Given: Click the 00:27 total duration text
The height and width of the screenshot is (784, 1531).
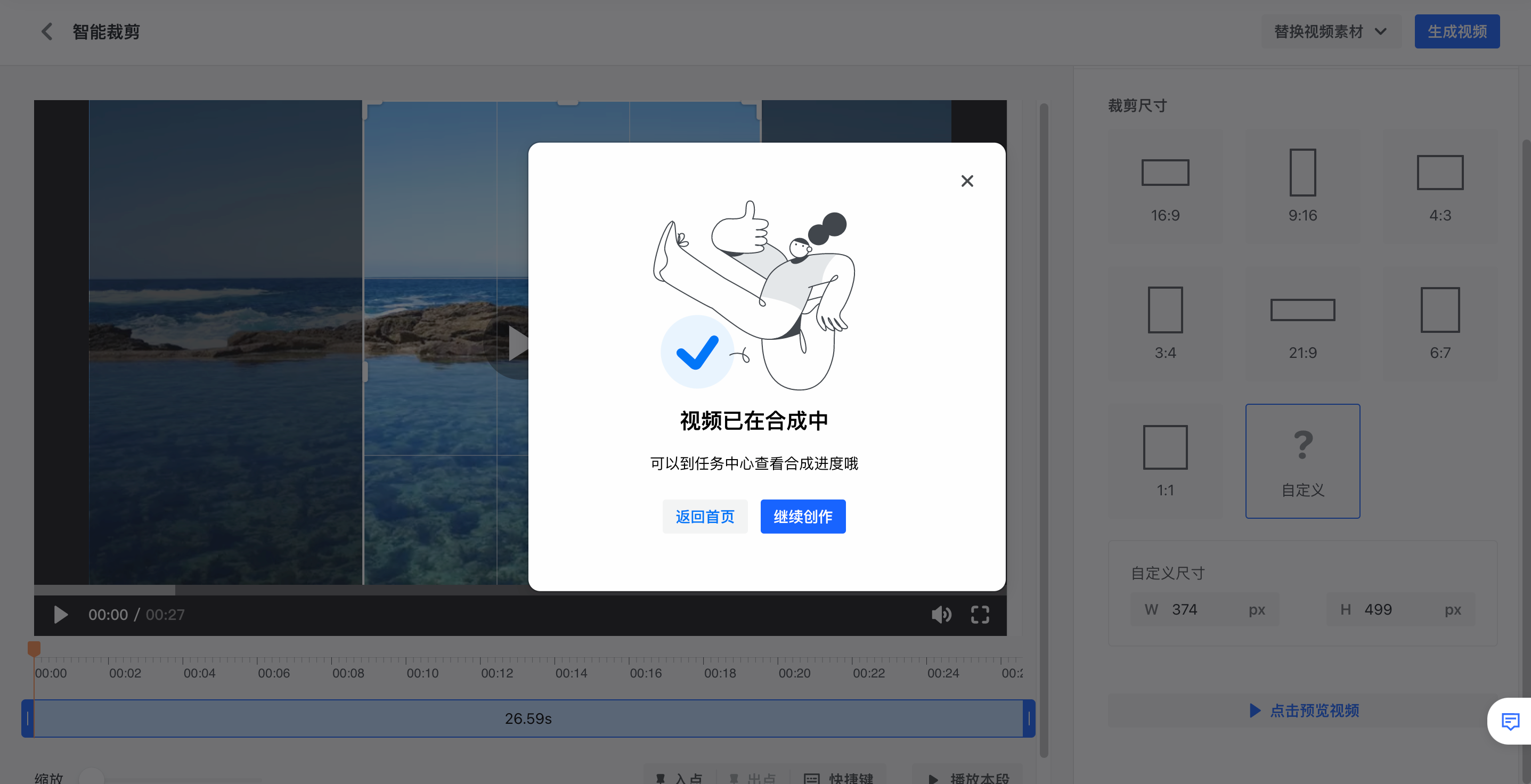Looking at the screenshot, I should coord(165,615).
